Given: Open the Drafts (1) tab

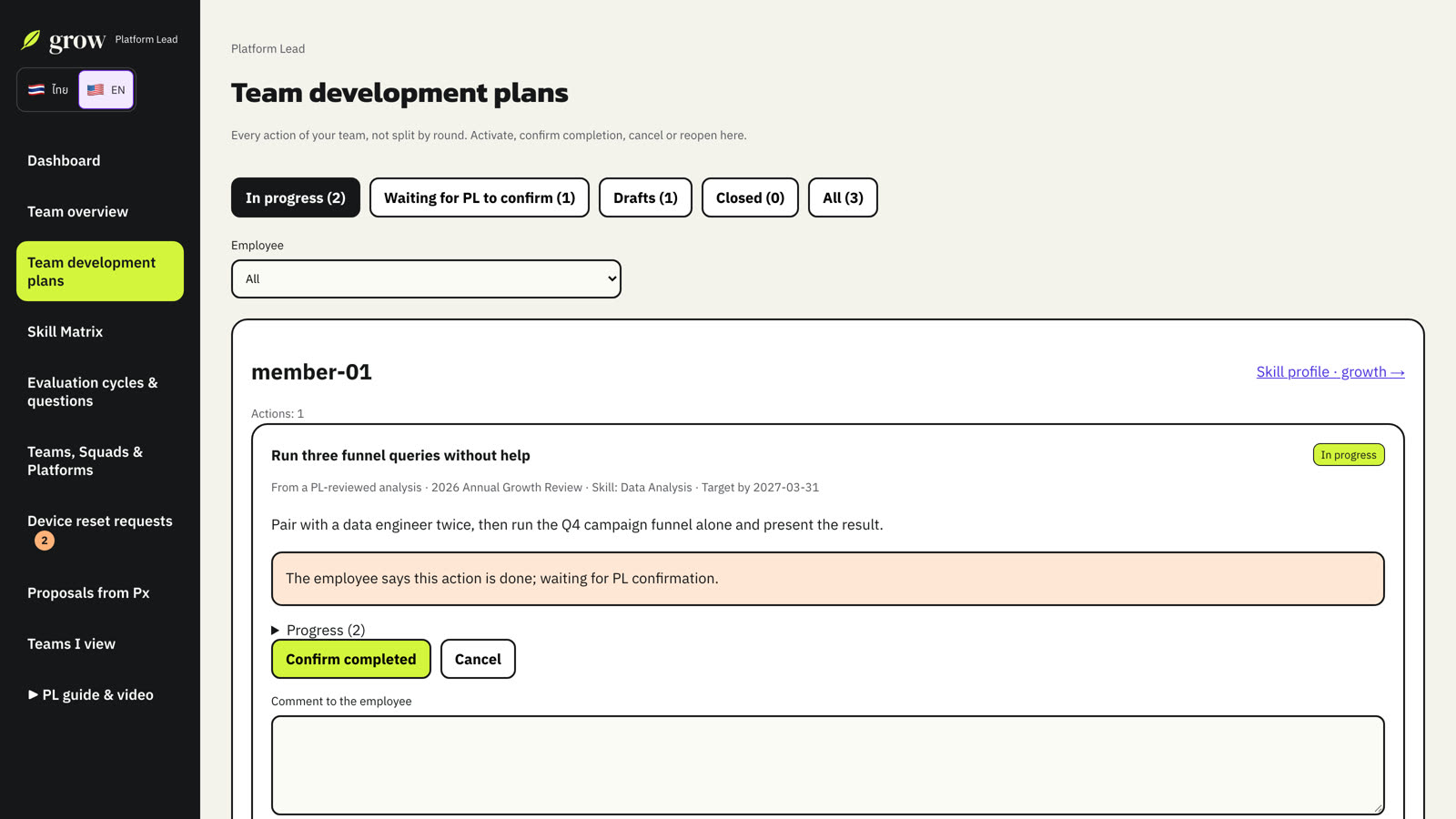Looking at the screenshot, I should (x=645, y=197).
